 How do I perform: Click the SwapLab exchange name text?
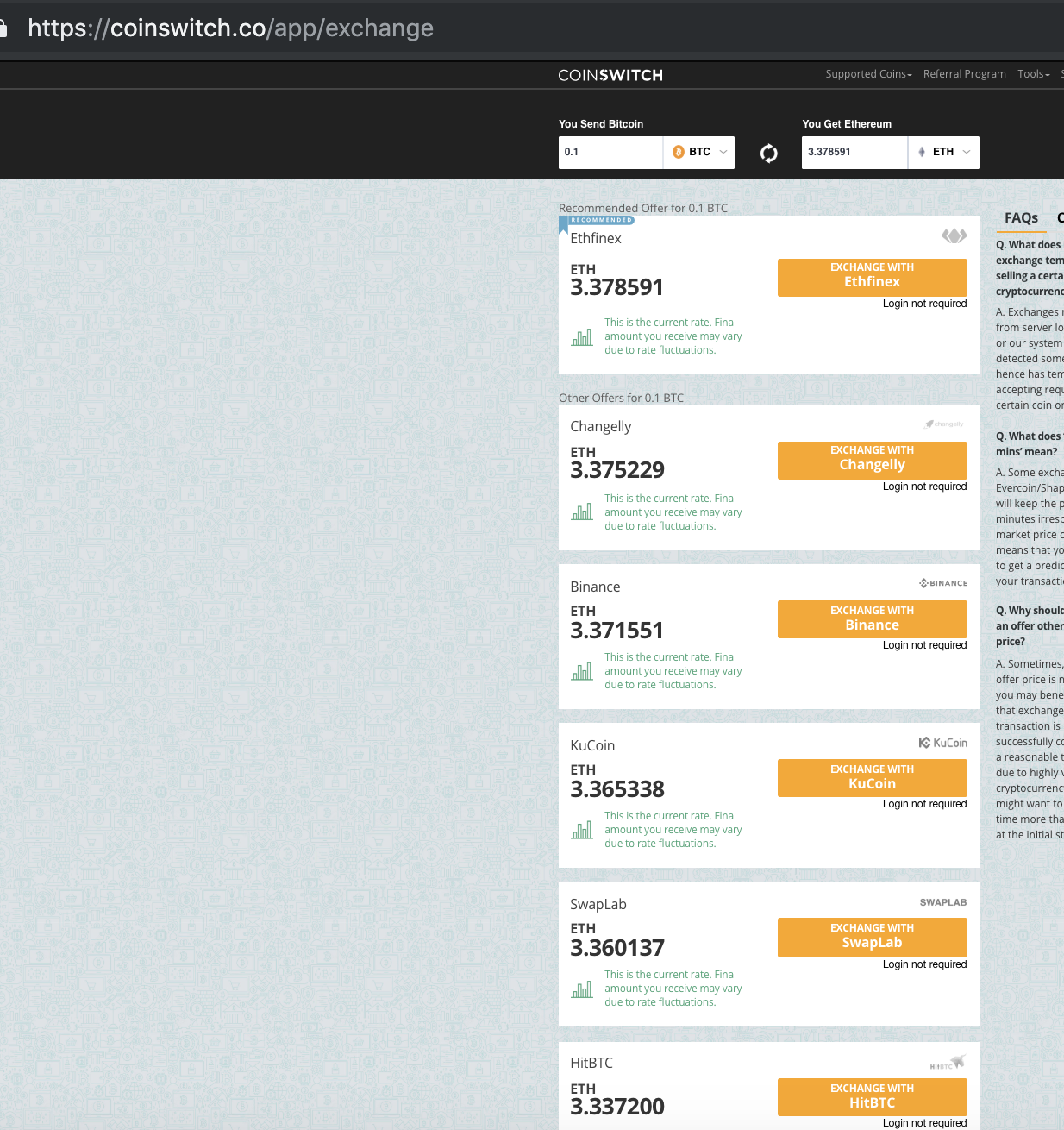[598, 904]
